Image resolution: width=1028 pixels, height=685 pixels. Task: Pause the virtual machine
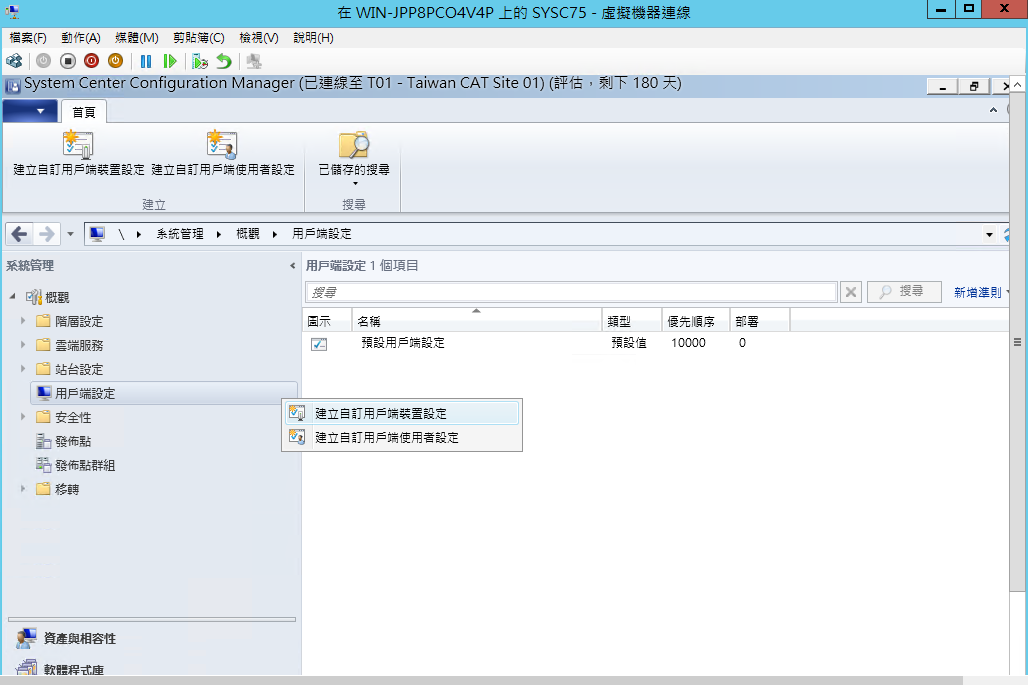tap(146, 61)
